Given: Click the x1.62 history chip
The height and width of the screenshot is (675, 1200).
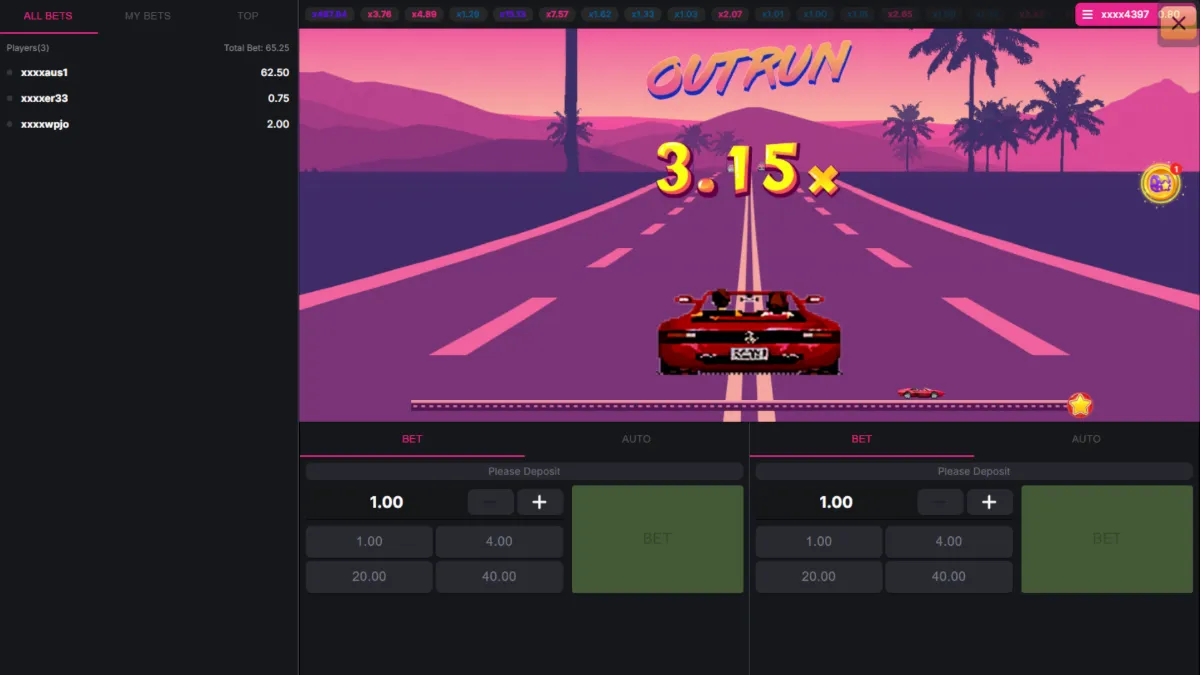Looking at the screenshot, I should (x=600, y=14).
